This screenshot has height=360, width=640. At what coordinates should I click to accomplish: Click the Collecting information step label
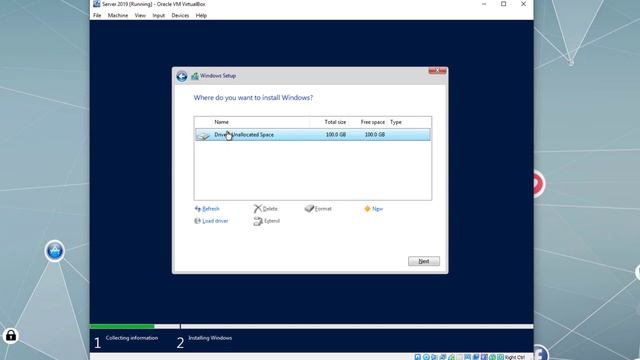131,338
